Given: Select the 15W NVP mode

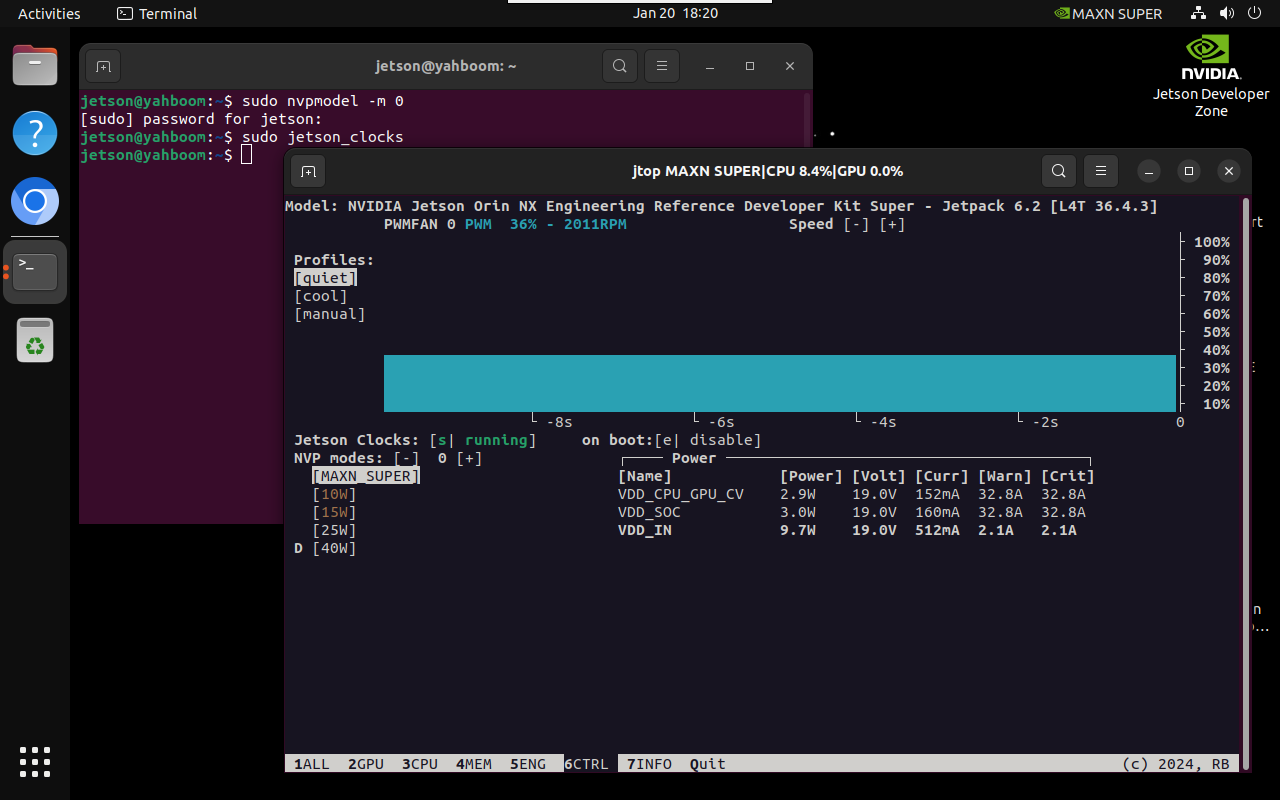Looking at the screenshot, I should 334,512.
